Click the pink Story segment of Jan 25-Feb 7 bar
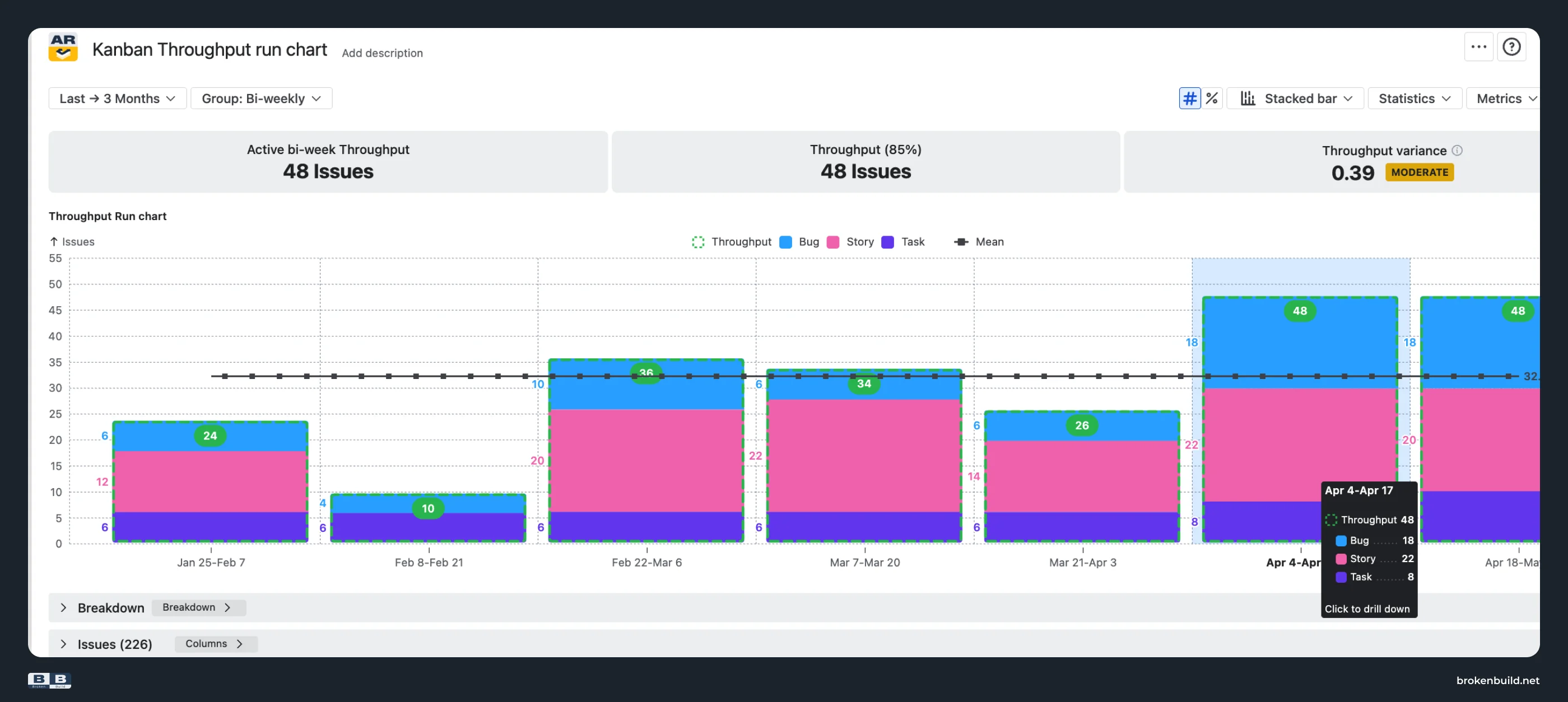 [210, 481]
